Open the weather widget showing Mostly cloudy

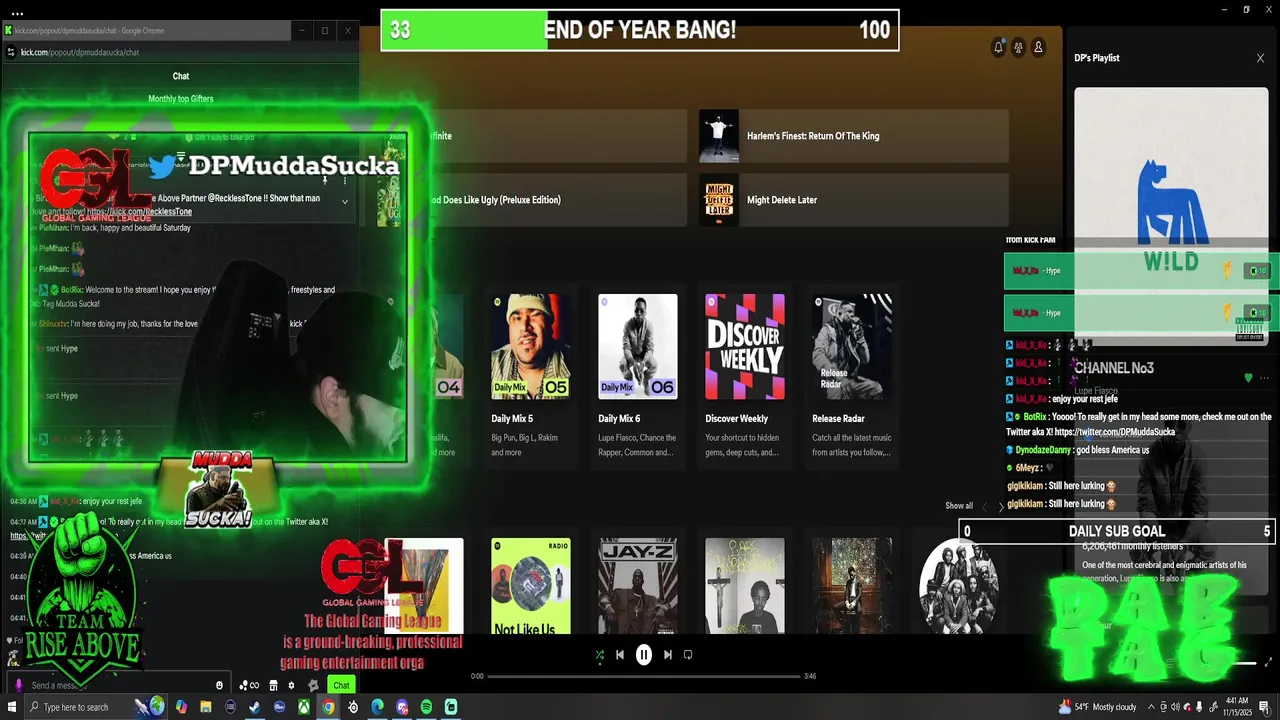(1097, 707)
